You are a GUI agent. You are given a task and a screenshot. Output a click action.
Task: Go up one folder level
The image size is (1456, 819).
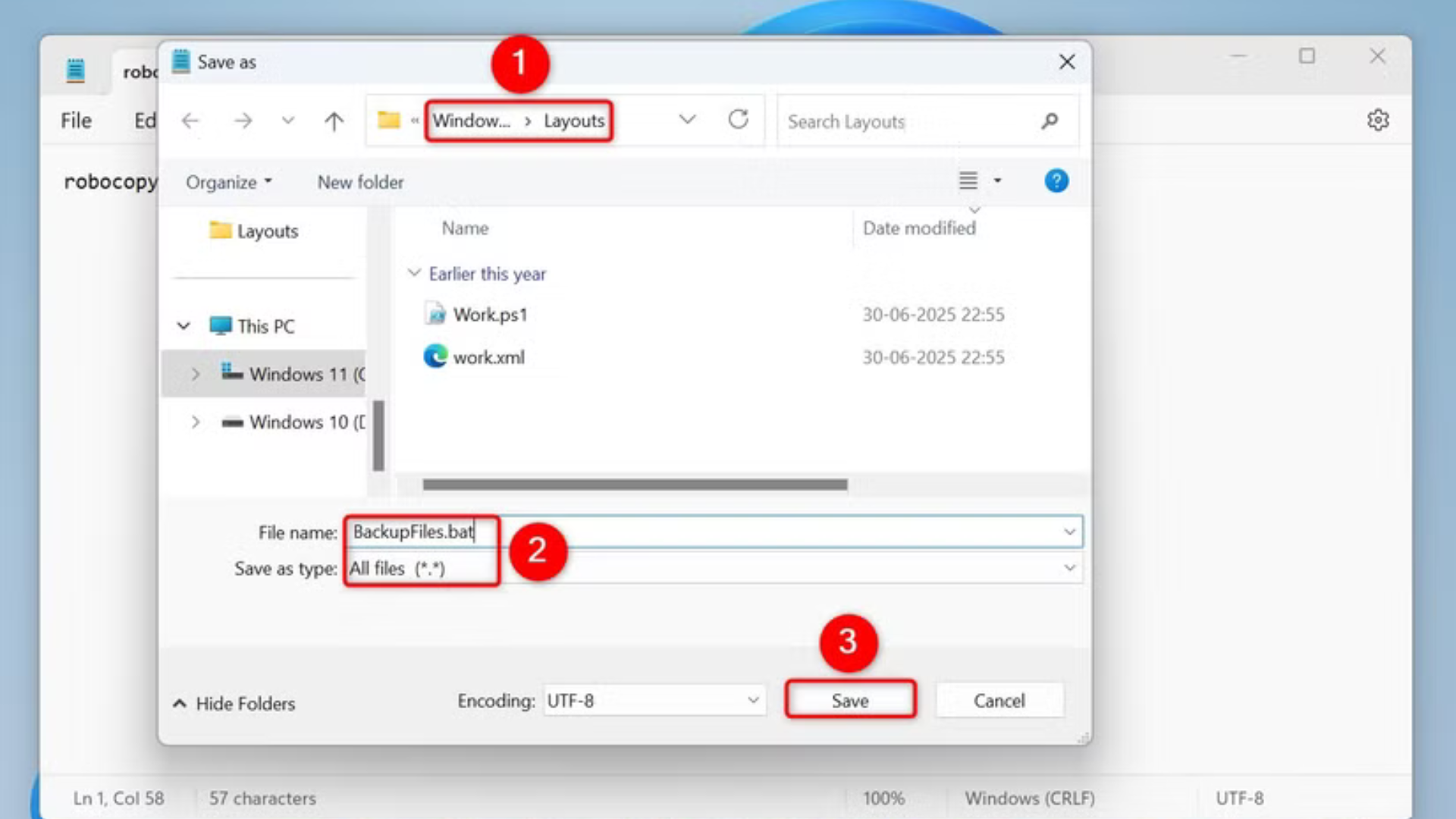point(334,120)
